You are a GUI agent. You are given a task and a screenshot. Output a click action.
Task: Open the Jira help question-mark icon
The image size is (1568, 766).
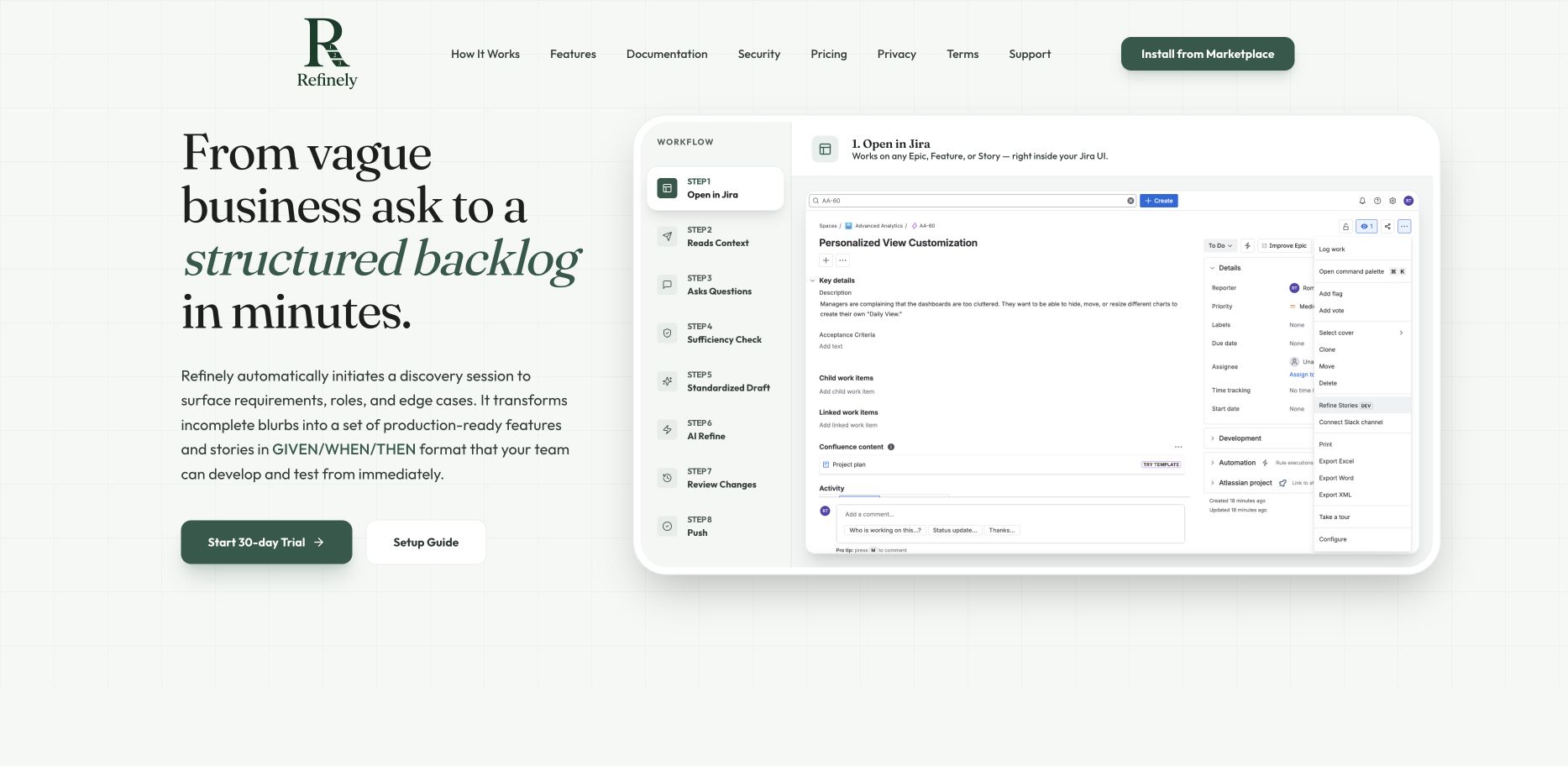[1377, 201]
